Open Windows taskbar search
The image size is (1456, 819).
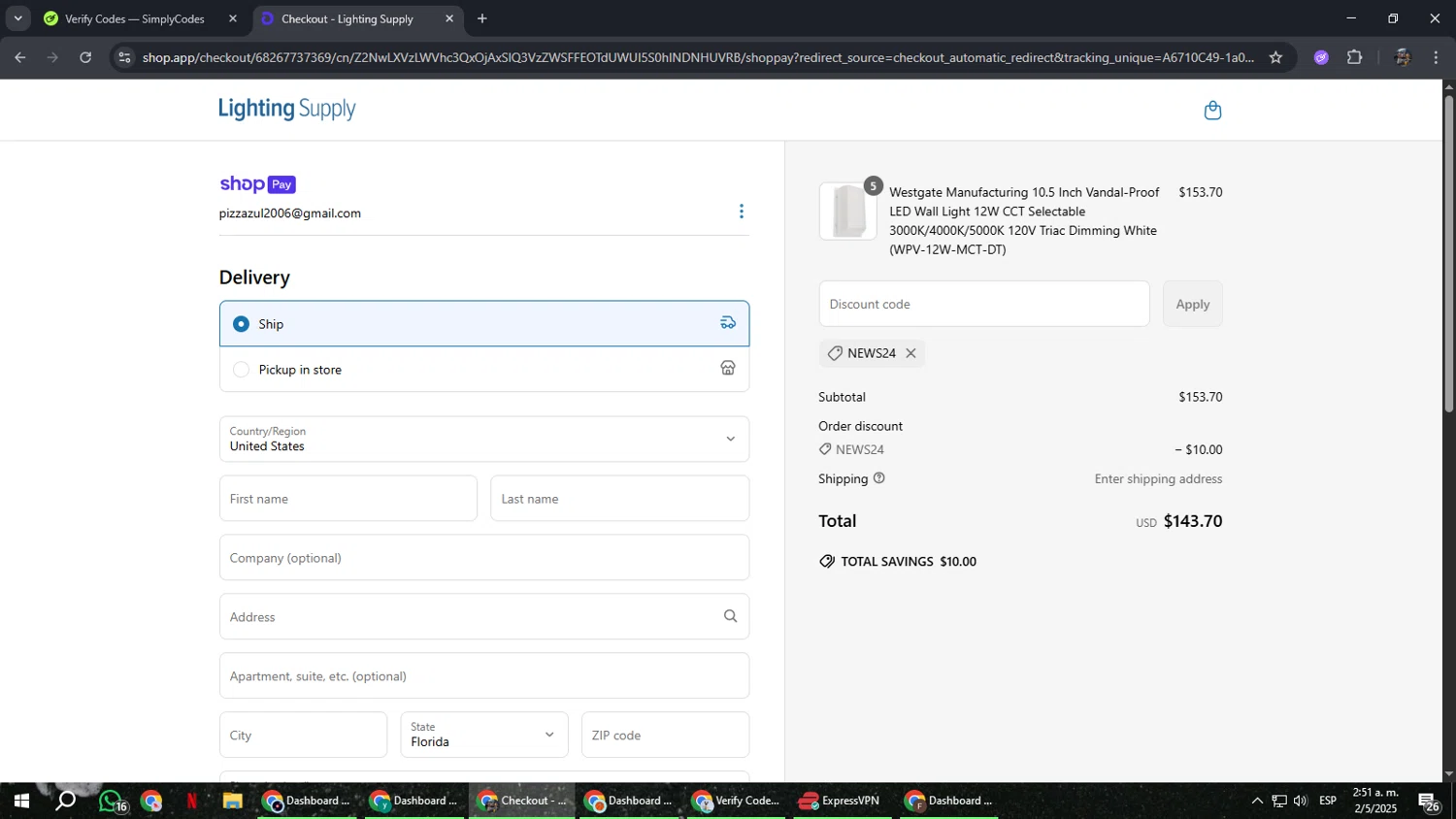click(65, 802)
